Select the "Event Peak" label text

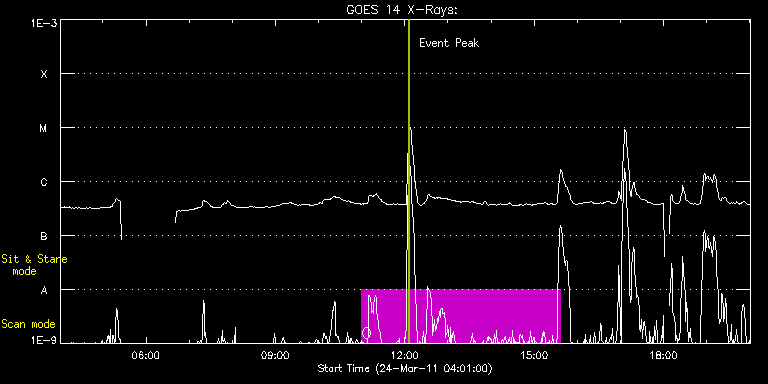[449, 43]
